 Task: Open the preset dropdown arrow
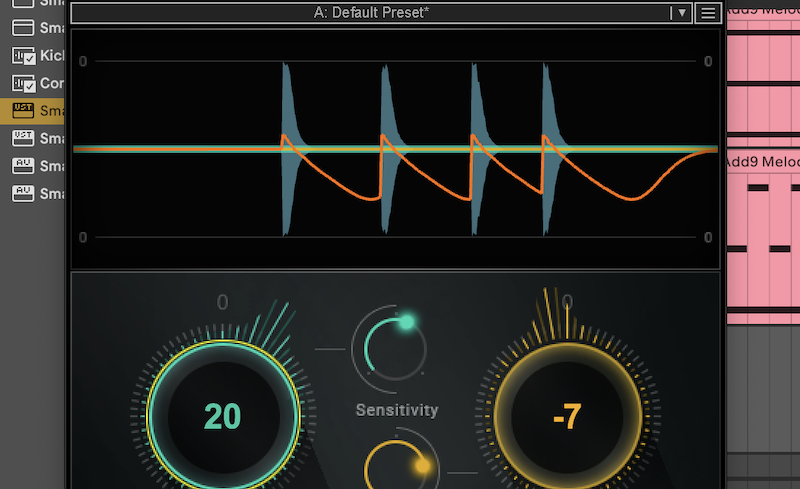(x=681, y=12)
